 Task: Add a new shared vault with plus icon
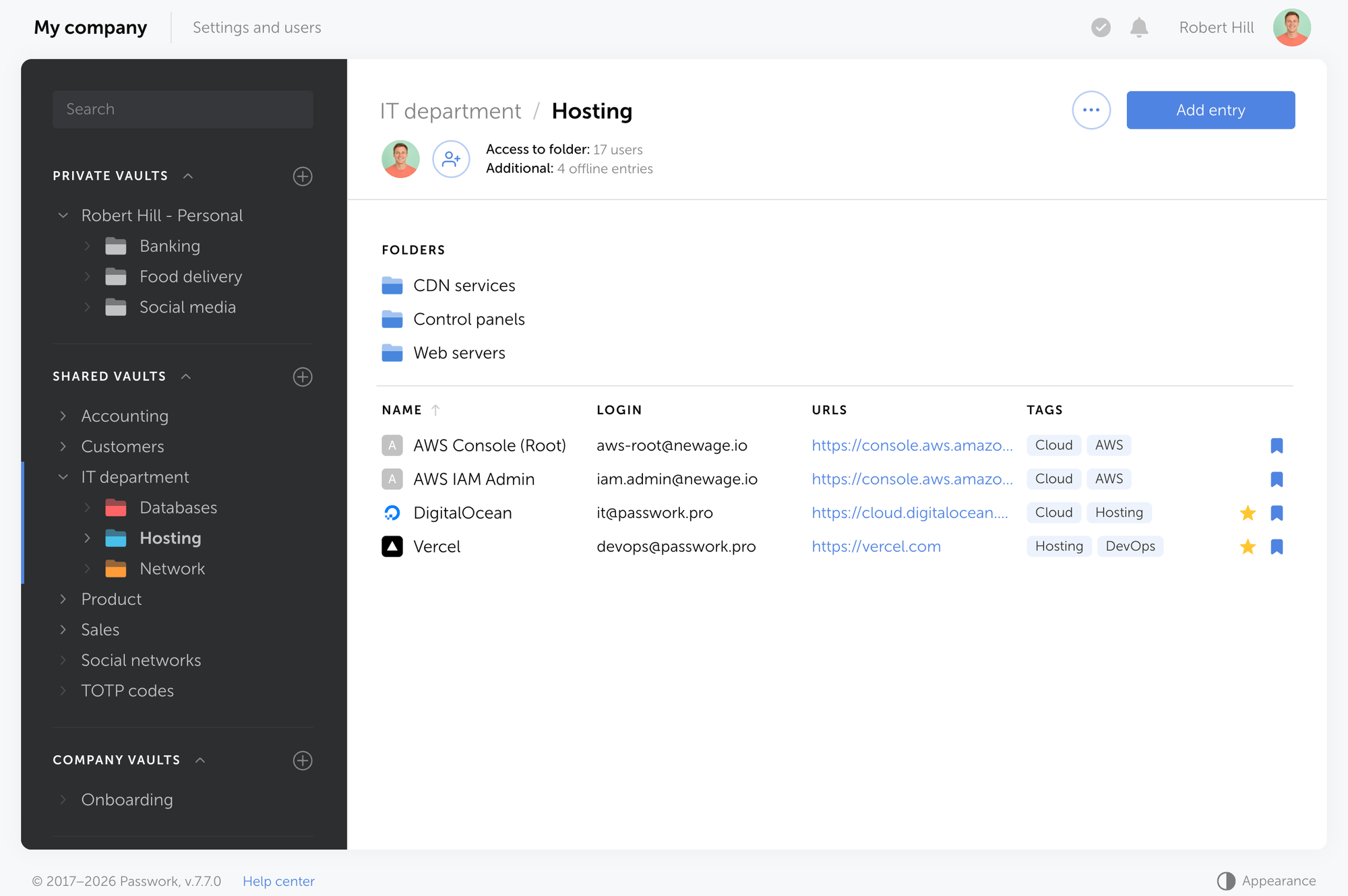(303, 377)
